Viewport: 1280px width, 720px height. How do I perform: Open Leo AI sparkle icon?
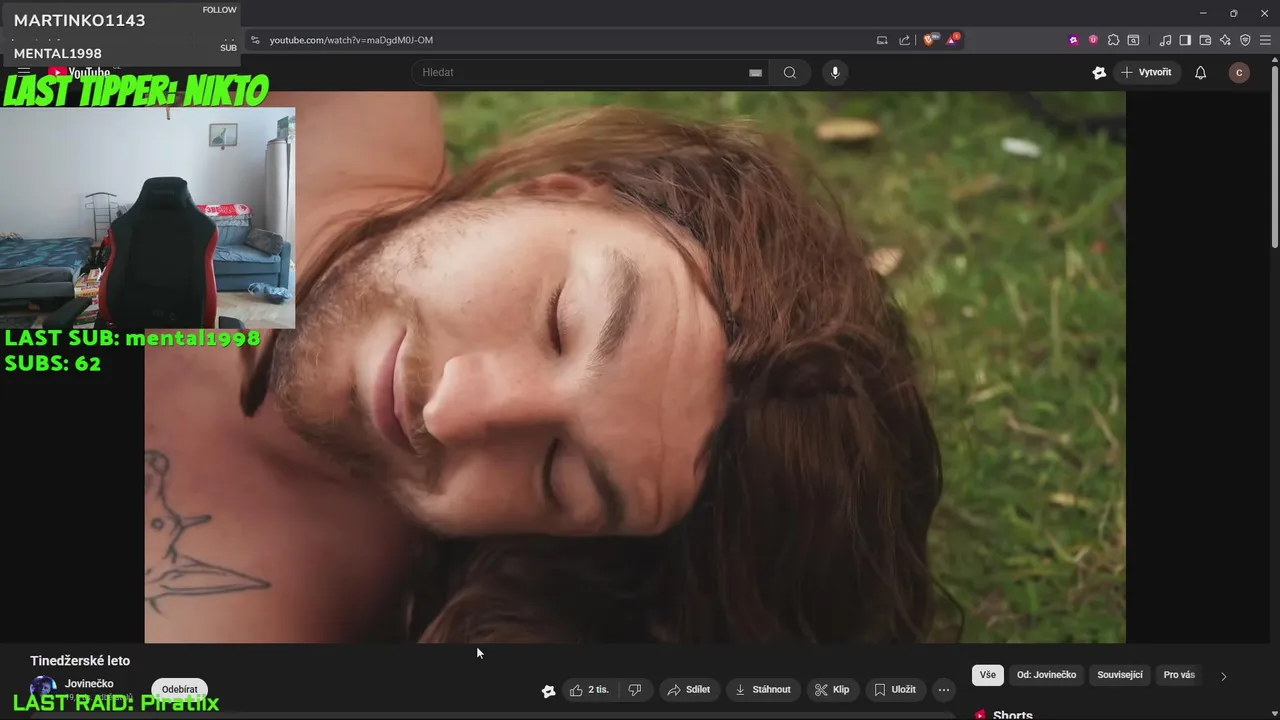tap(1225, 40)
